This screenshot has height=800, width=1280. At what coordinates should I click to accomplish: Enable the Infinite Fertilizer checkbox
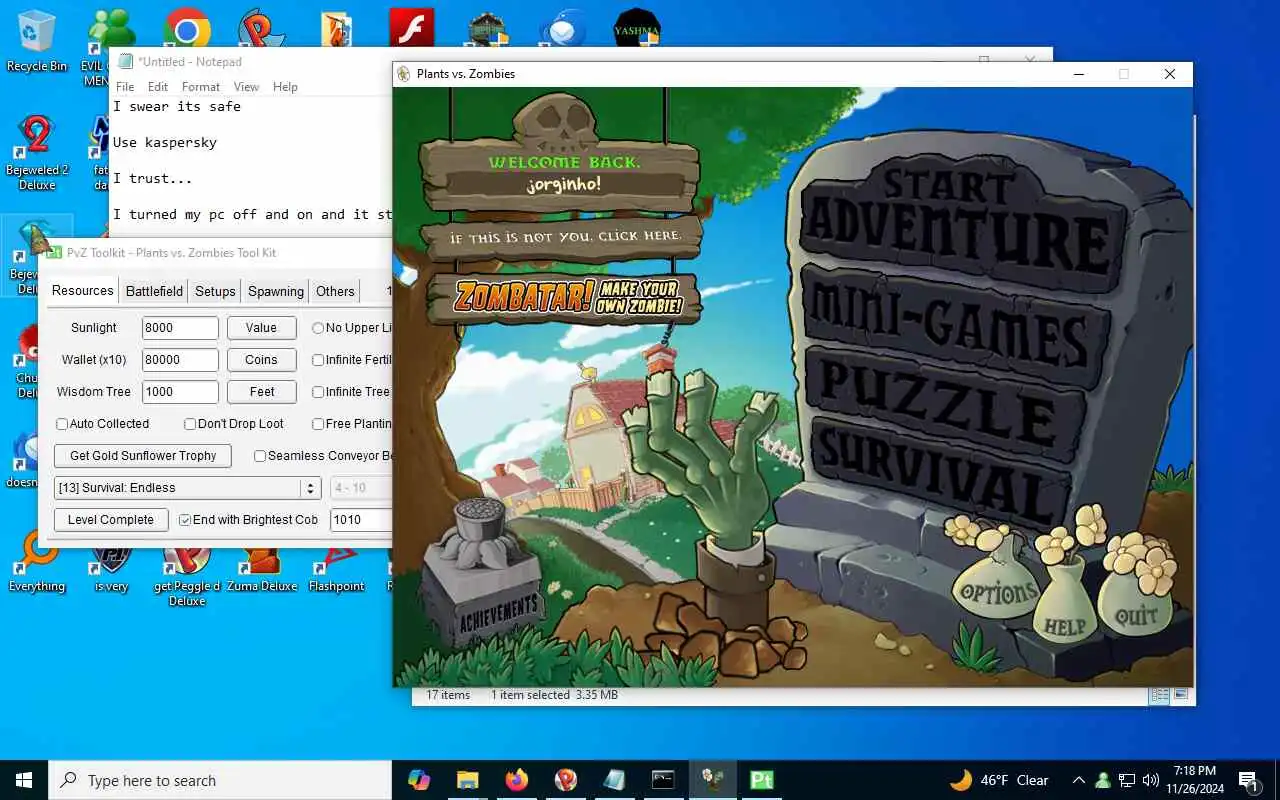pyautogui.click(x=318, y=360)
